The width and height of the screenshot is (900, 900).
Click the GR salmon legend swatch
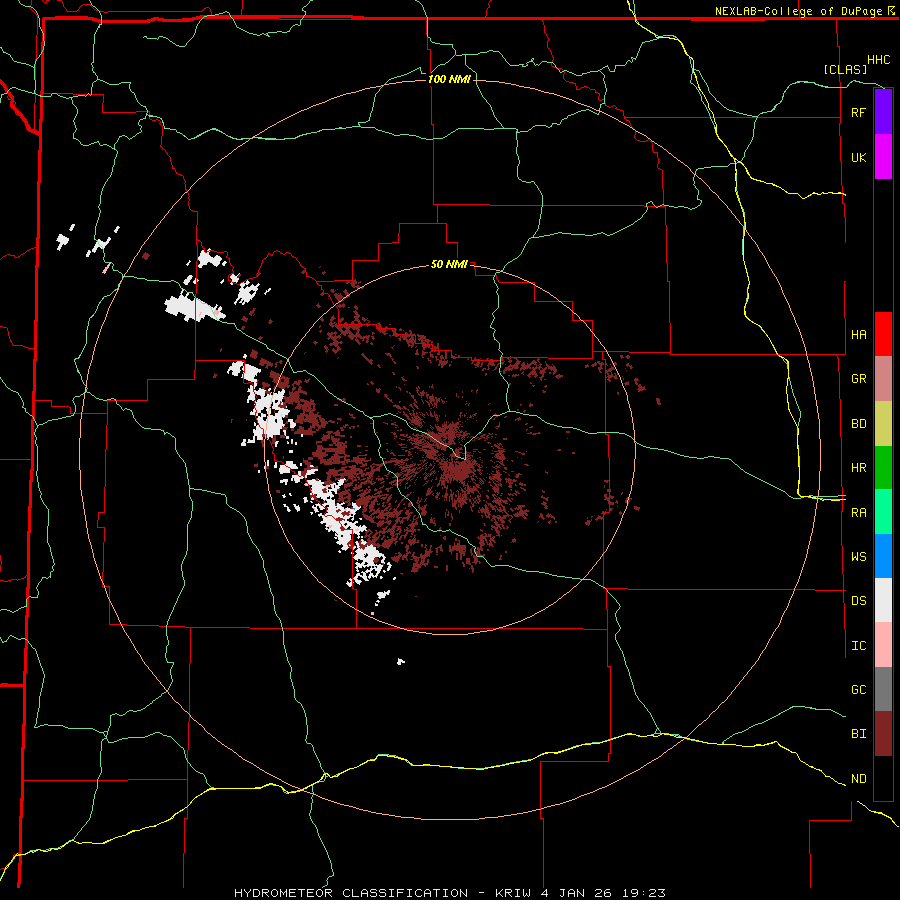(883, 379)
